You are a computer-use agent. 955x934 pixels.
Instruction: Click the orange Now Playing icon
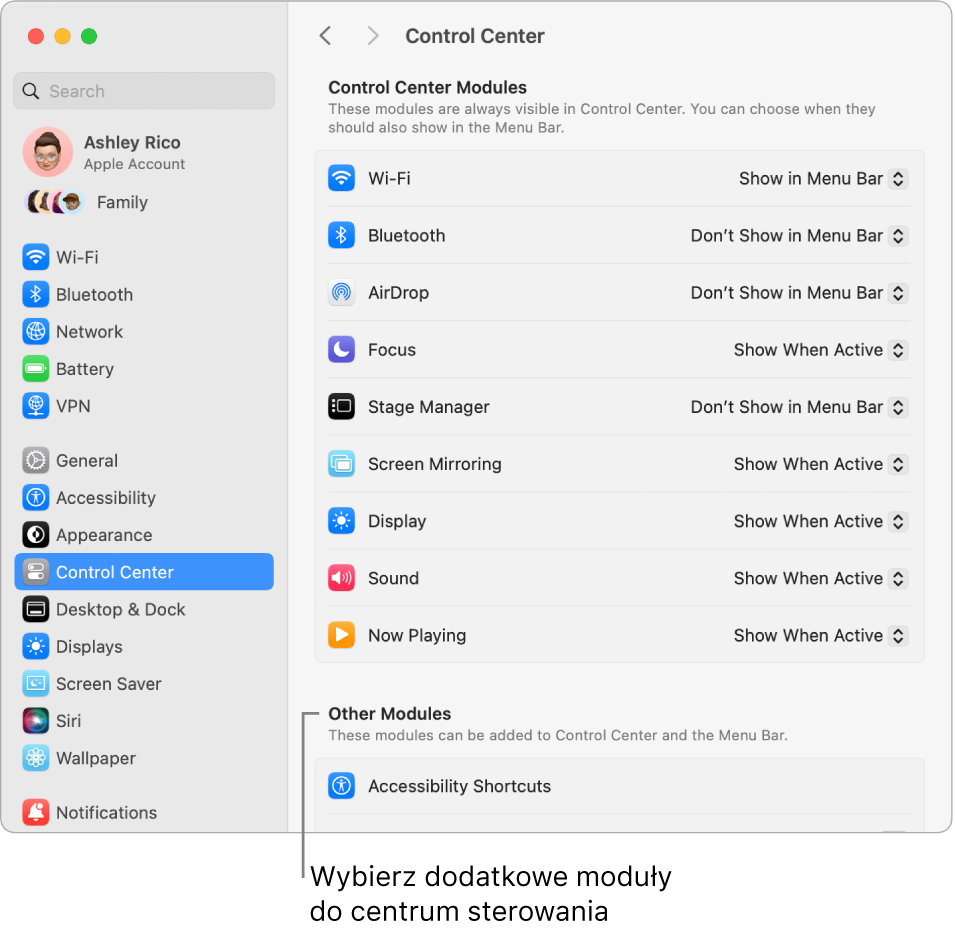tap(342, 635)
